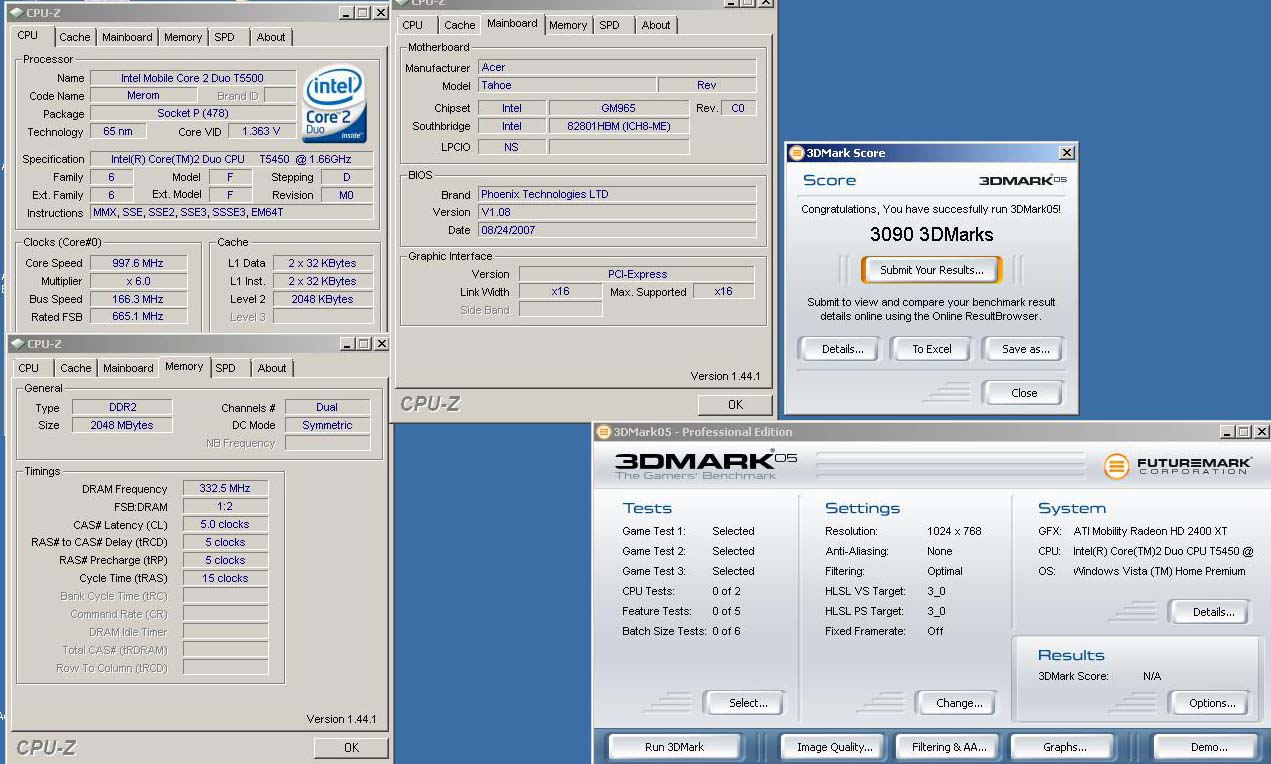Viewport: 1271px width, 764px height.
Task: Click the 3090 3DMarks score text
Action: pyautogui.click(x=931, y=235)
